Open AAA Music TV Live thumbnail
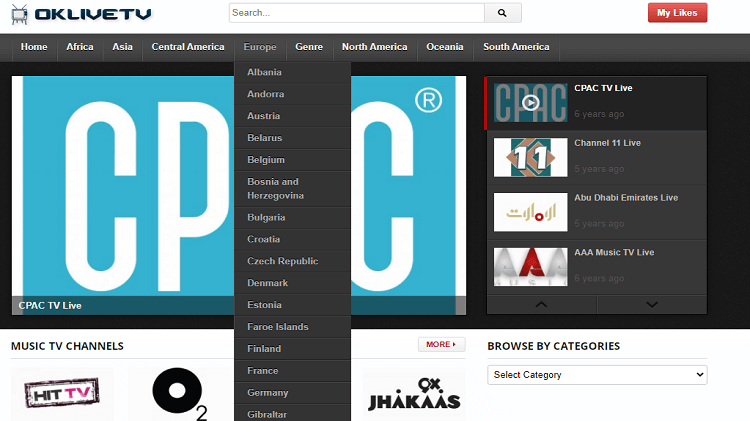Viewport: 750px width, 421px height. (x=530, y=267)
